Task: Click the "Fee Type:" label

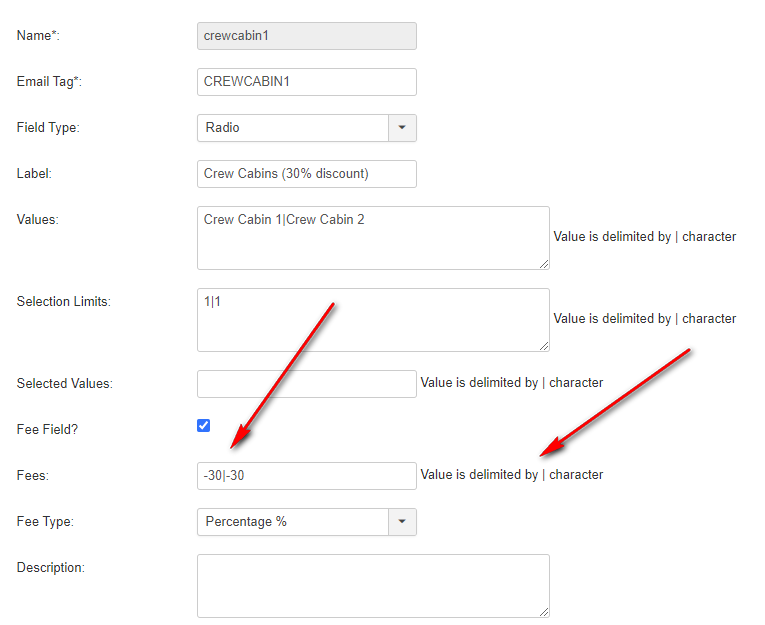Action: pyautogui.click(x=45, y=522)
